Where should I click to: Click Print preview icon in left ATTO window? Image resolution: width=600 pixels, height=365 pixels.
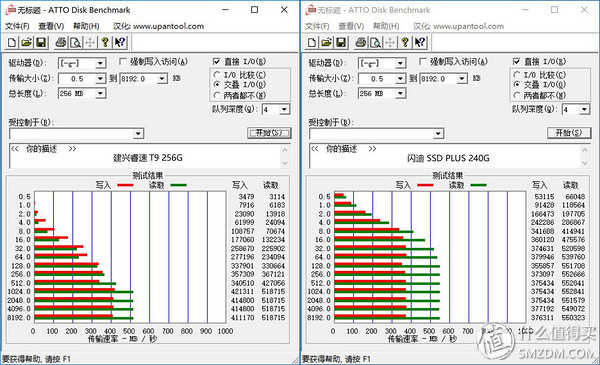coord(75,42)
